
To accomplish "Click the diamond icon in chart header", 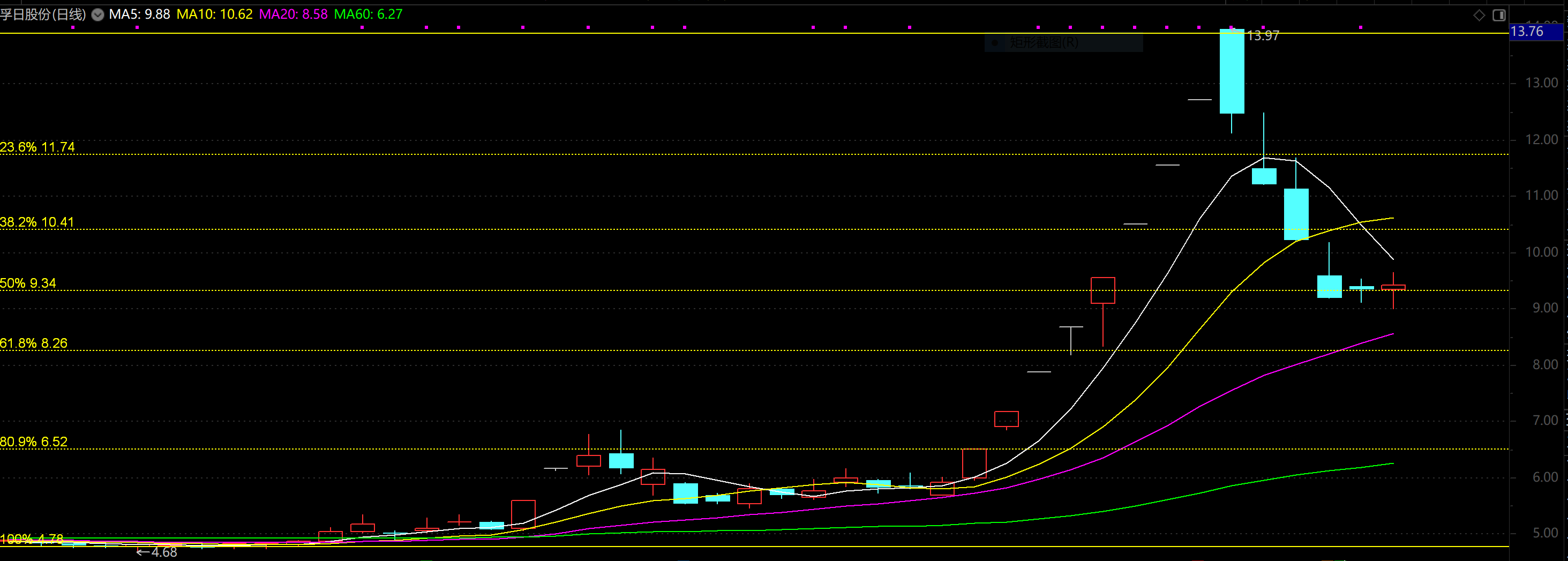I will pyautogui.click(x=1479, y=15).
